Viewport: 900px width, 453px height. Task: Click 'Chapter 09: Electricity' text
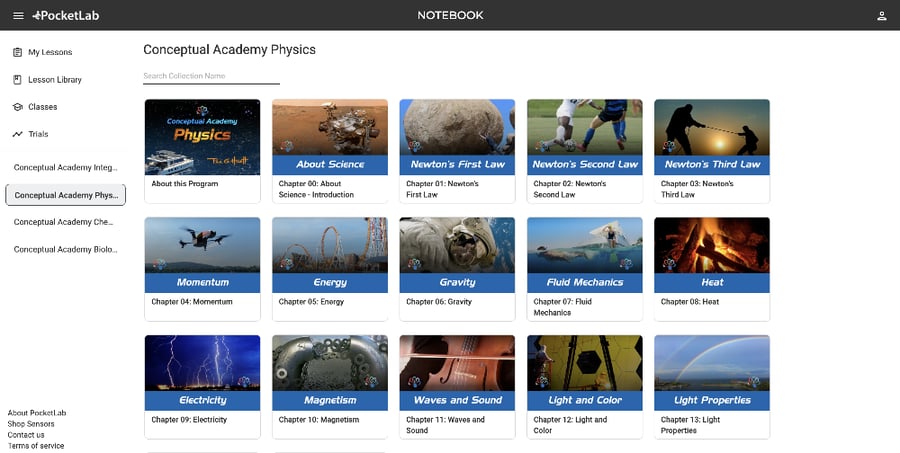pyautogui.click(x=189, y=420)
